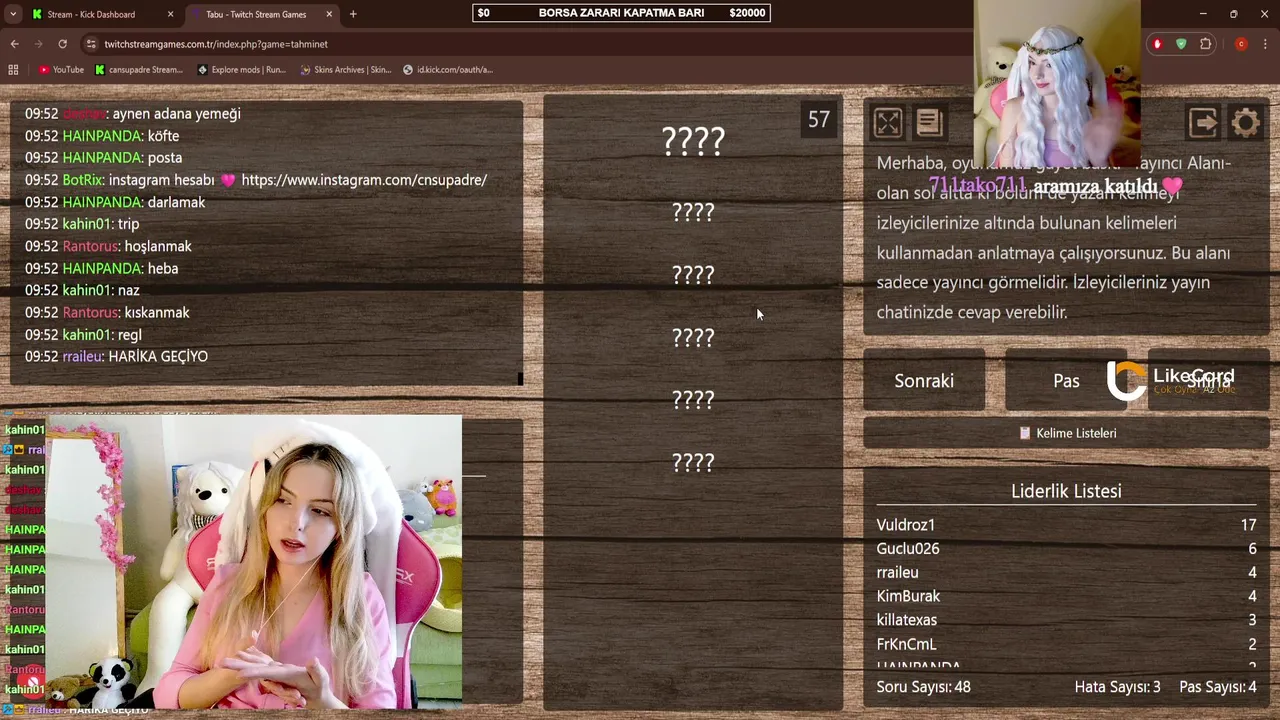Screen dimensions: 1280x720
Task: Open the tab search chevron in Chrome
Action: click(13, 14)
